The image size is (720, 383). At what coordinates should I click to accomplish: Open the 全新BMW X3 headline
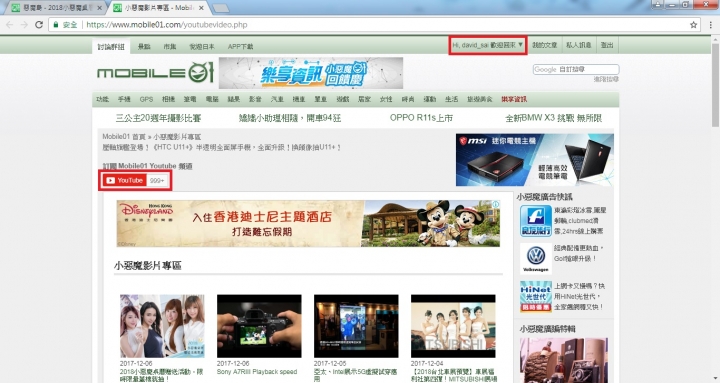coord(553,118)
